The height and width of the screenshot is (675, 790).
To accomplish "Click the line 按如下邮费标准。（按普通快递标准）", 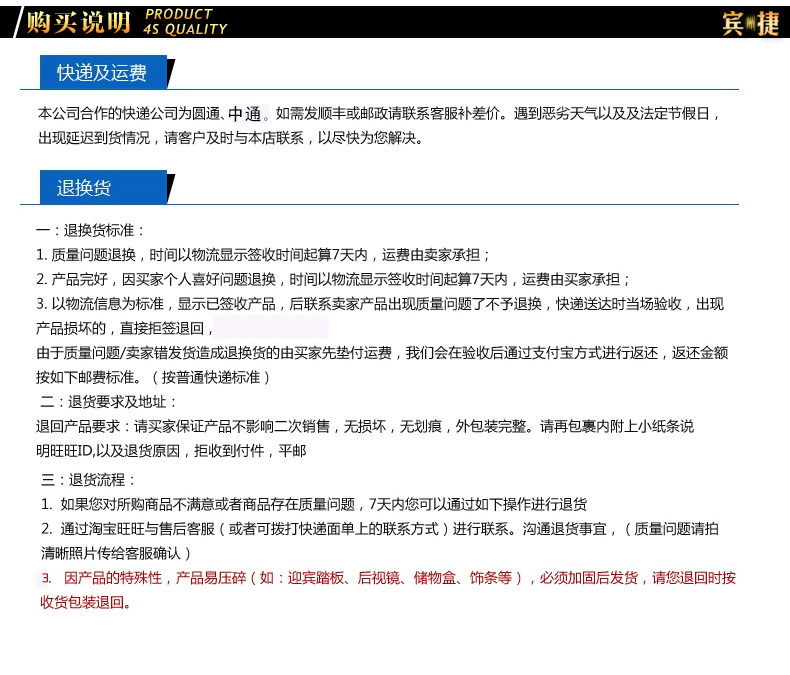I will point(153,377).
